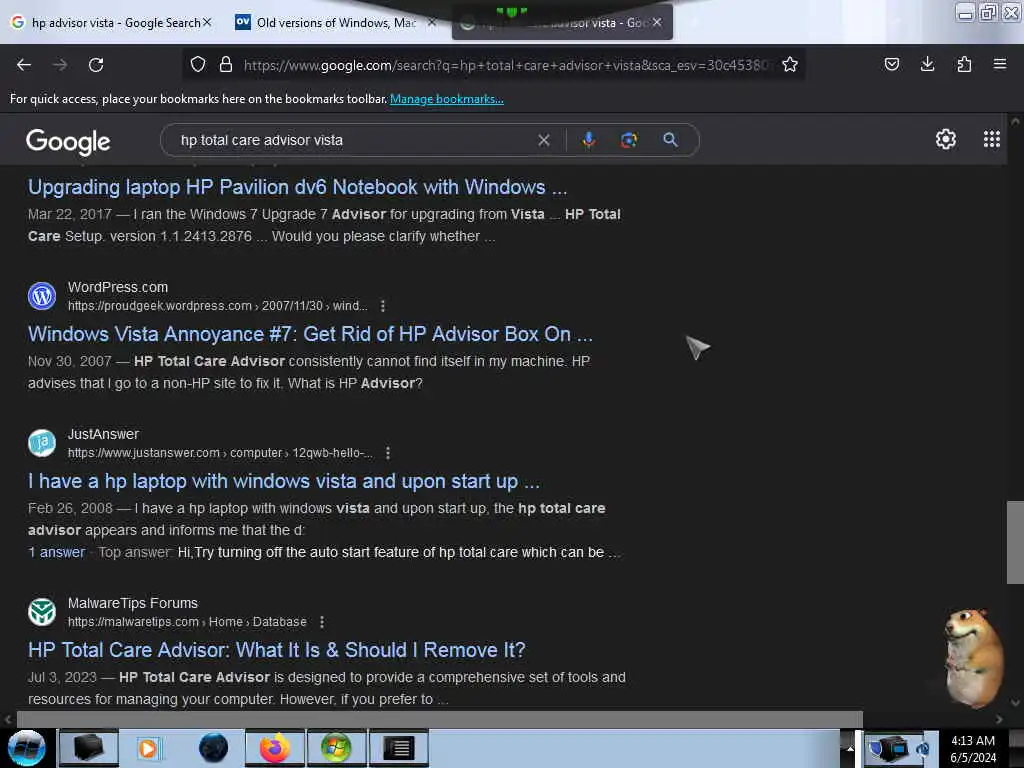
Task: Reload the page with the refresh icon
Action: coord(96,65)
